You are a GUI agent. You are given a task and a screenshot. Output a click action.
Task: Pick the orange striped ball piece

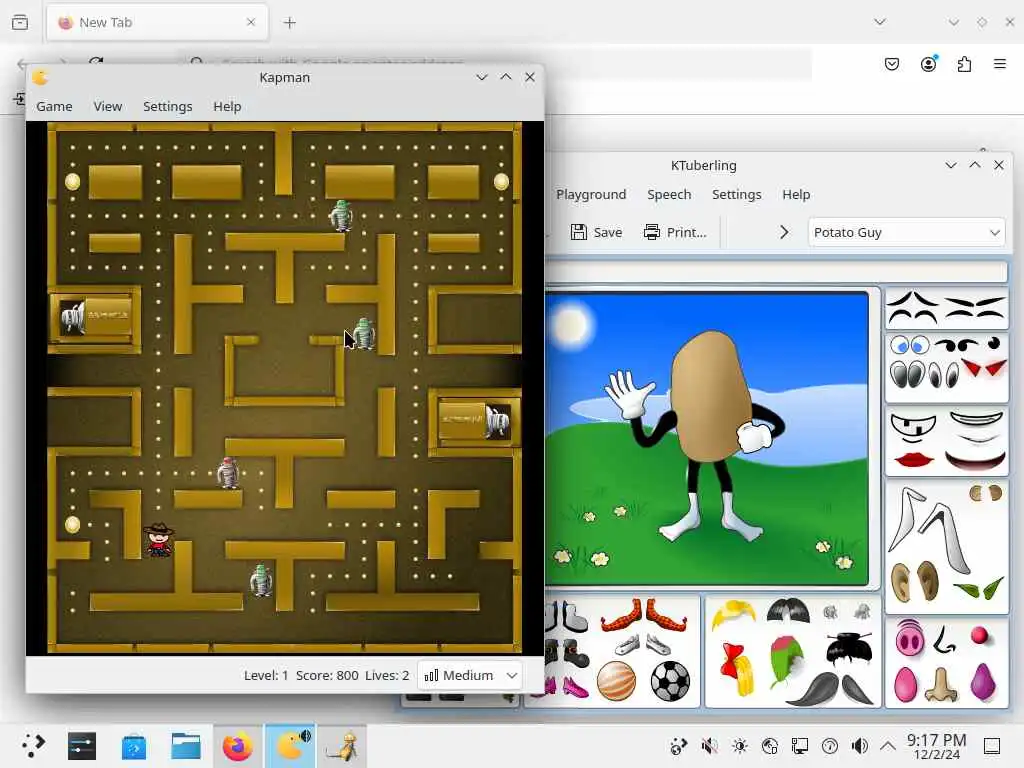616,681
